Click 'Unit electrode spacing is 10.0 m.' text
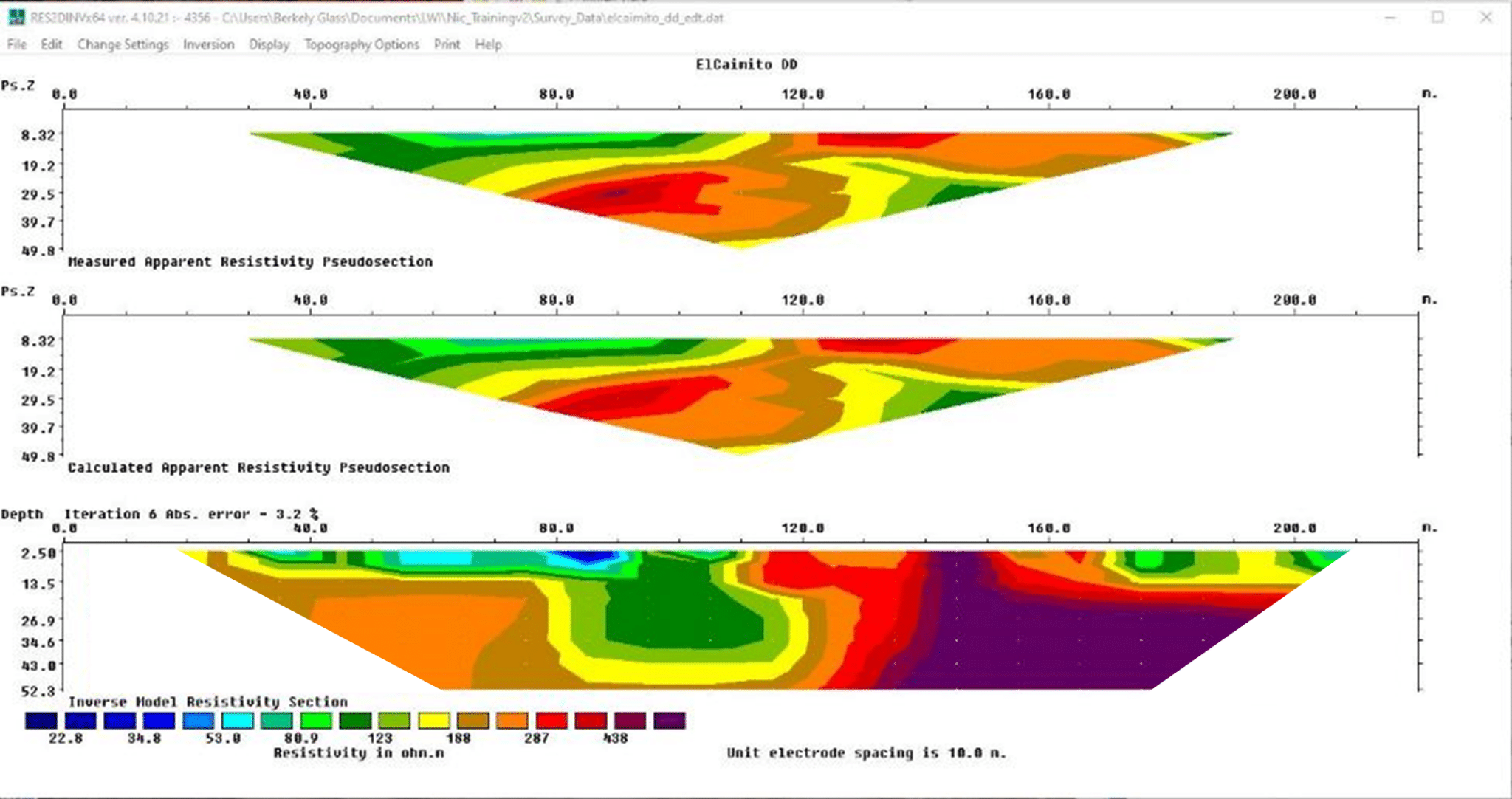The width and height of the screenshot is (1512, 799). click(x=867, y=753)
